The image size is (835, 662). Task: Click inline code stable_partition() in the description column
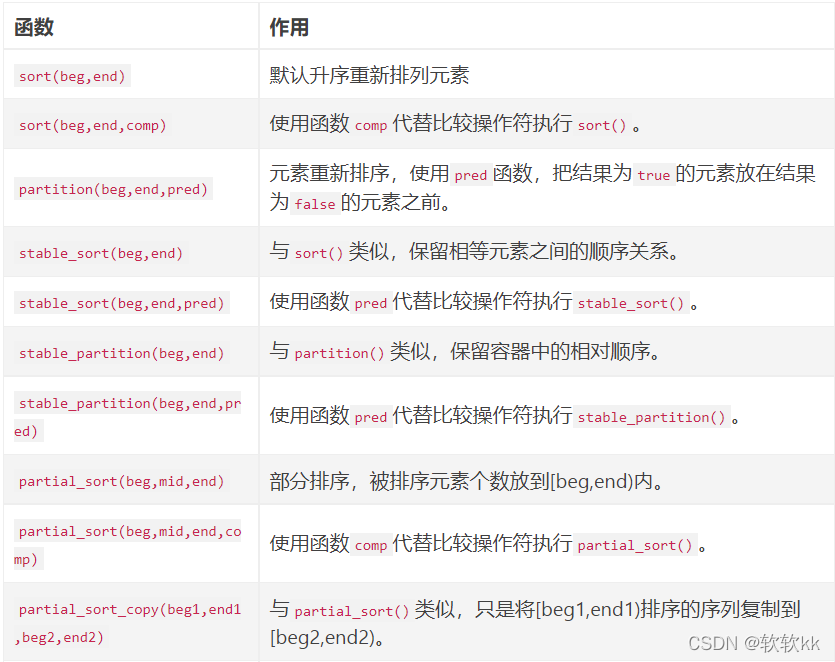651,417
